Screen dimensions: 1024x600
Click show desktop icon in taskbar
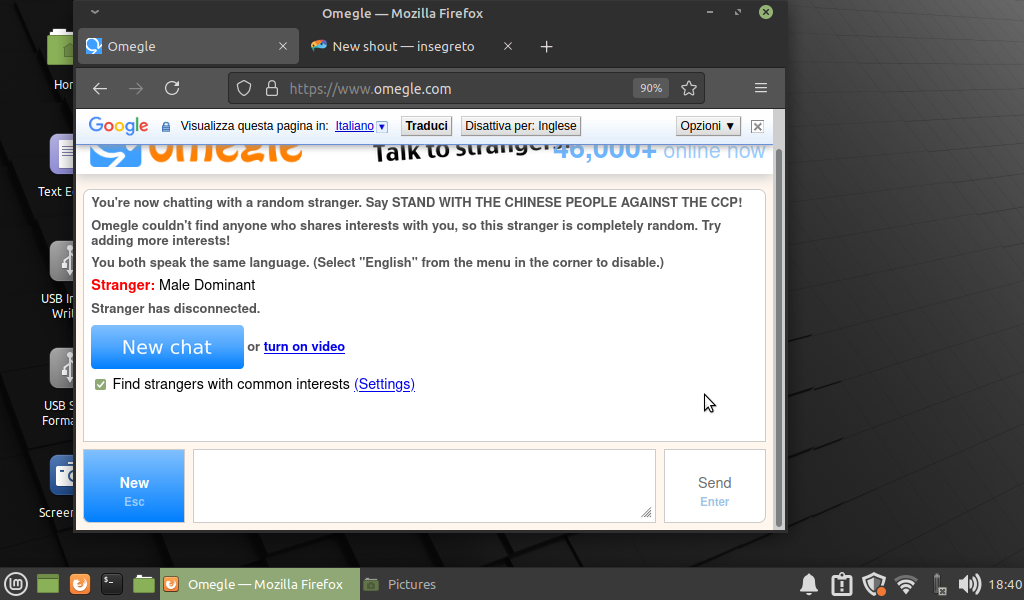[48, 584]
